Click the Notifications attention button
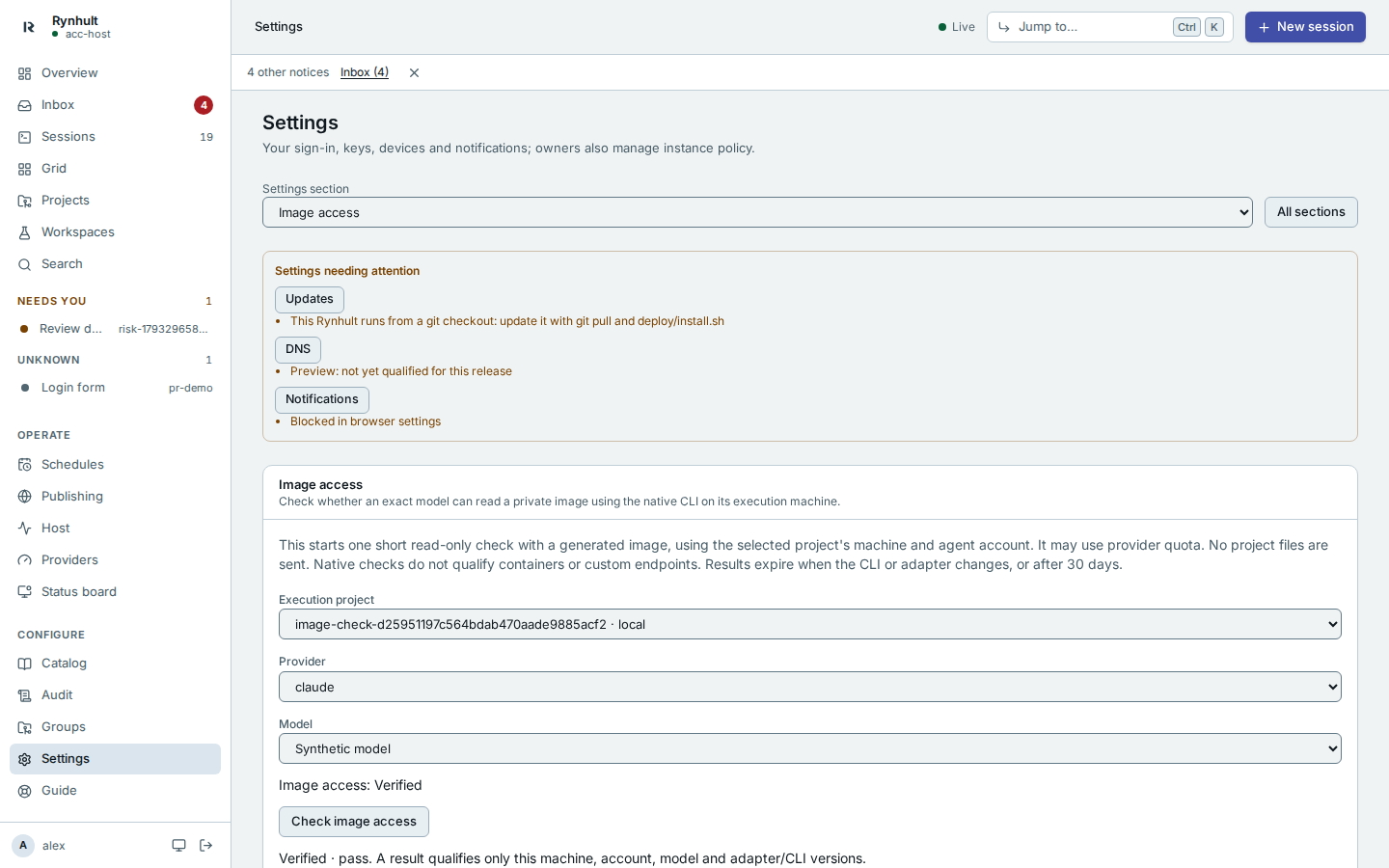Image resolution: width=1389 pixels, height=868 pixels. [x=322, y=399]
